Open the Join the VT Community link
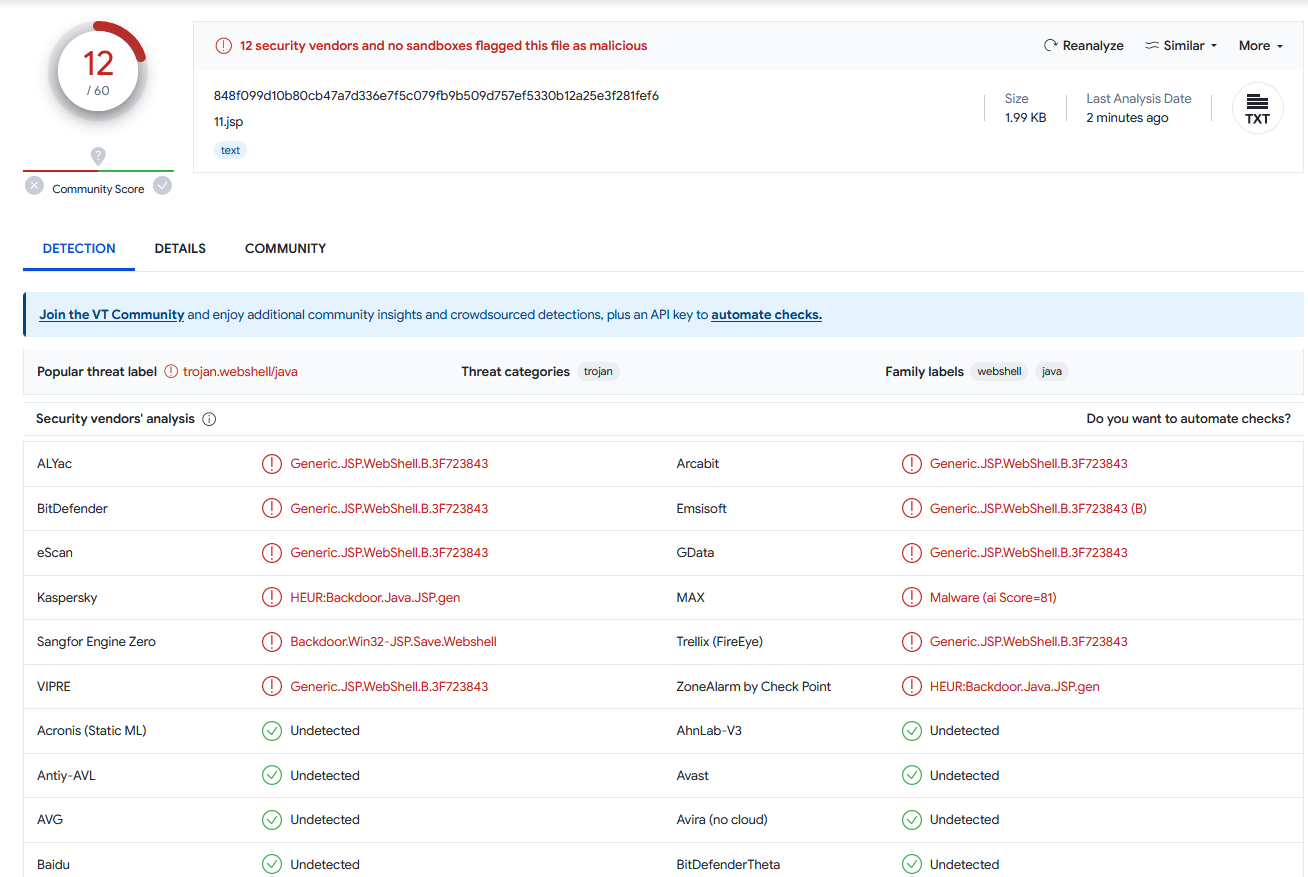The image size is (1308, 877). pyautogui.click(x=112, y=314)
